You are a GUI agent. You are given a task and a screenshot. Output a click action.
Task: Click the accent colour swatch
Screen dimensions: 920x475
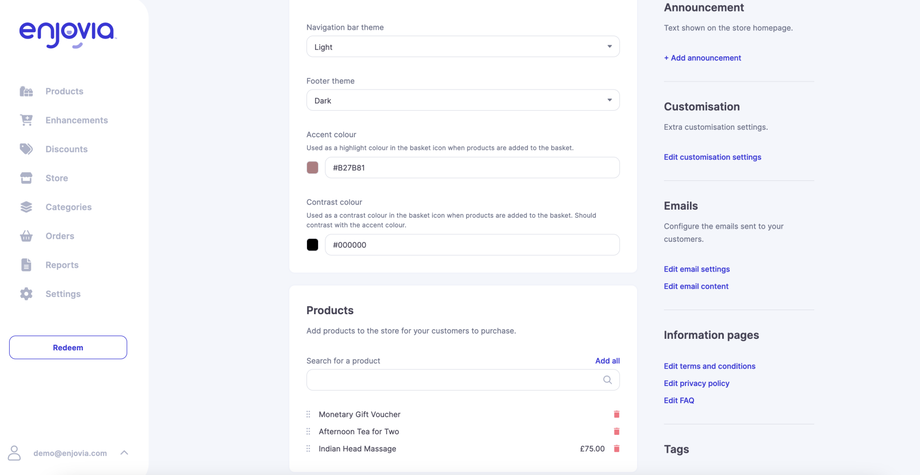313,168
